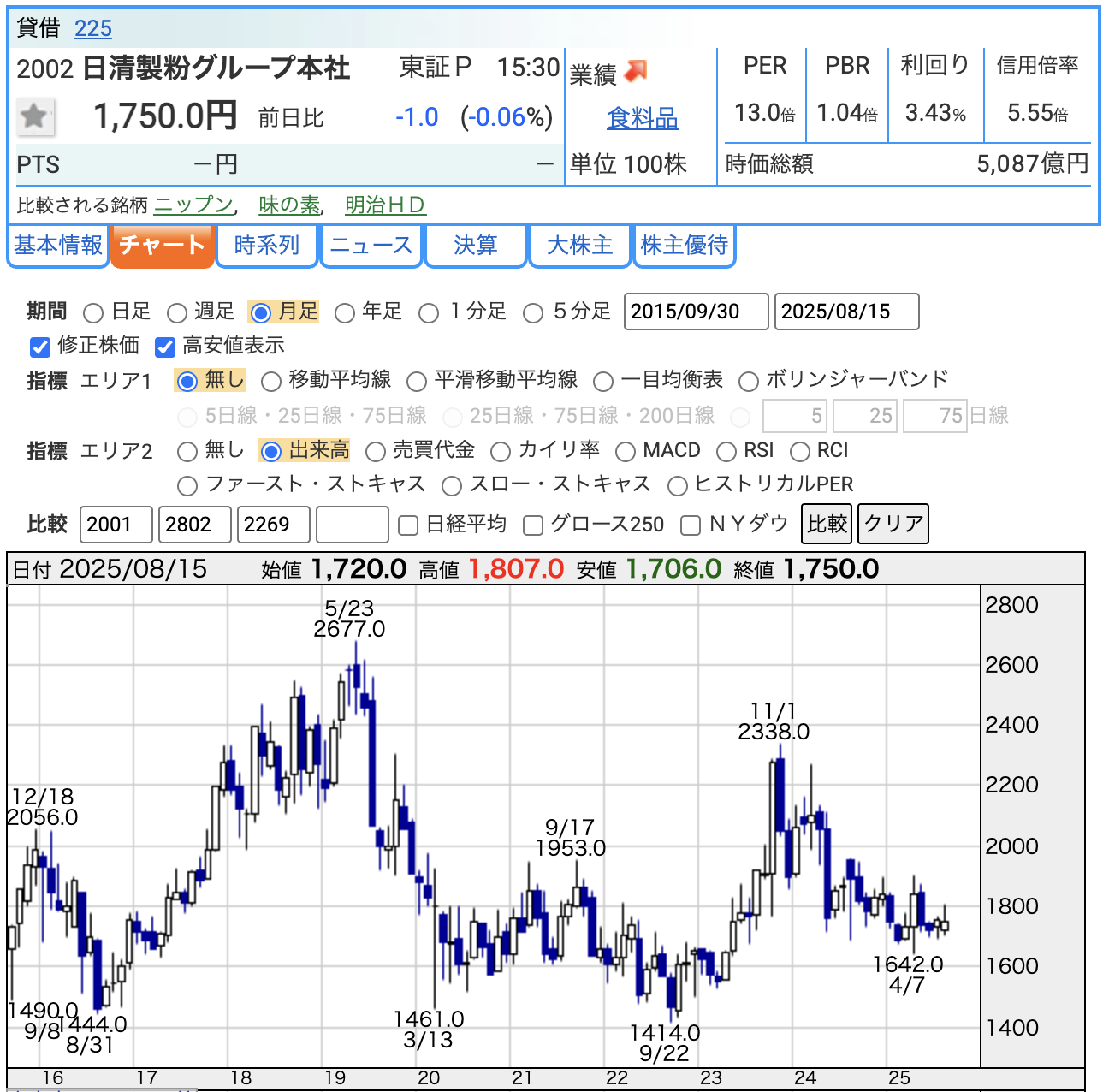Select 月足 period radio button
This screenshot has width=1109, height=1092.
(x=261, y=312)
